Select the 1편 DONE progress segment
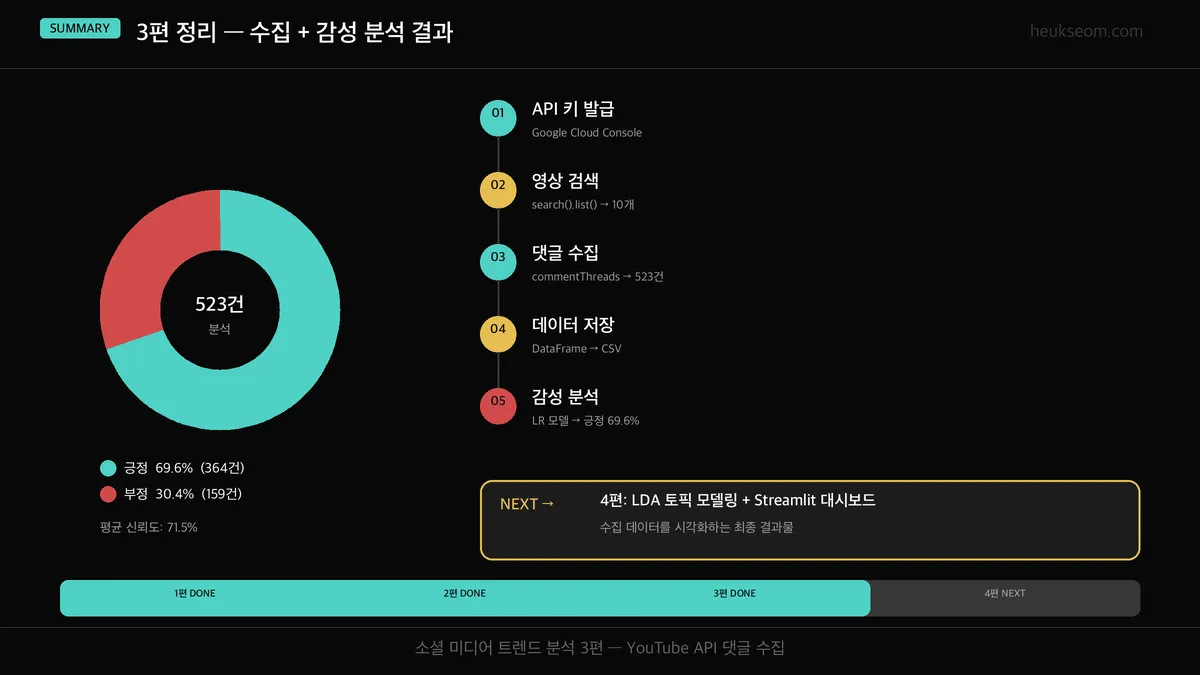 click(195, 594)
